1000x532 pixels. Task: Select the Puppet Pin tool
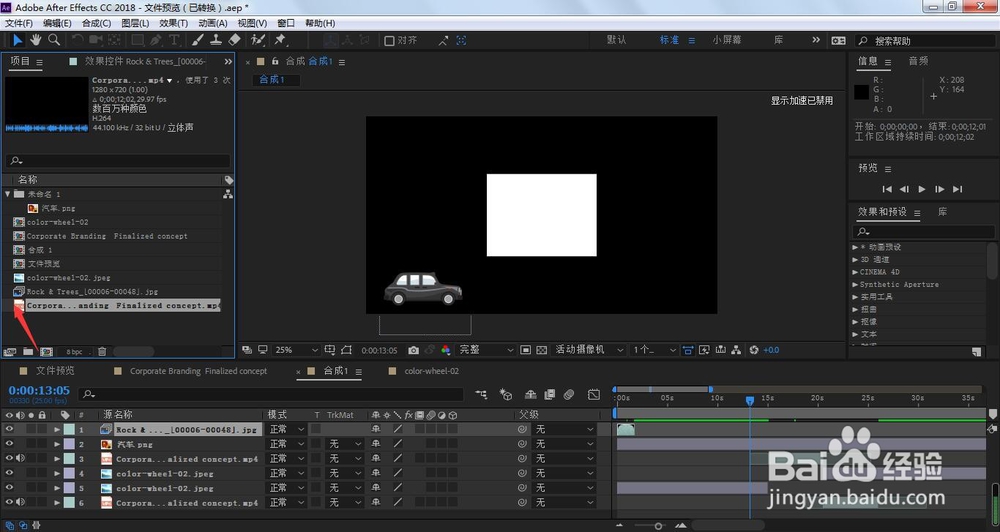click(x=280, y=40)
